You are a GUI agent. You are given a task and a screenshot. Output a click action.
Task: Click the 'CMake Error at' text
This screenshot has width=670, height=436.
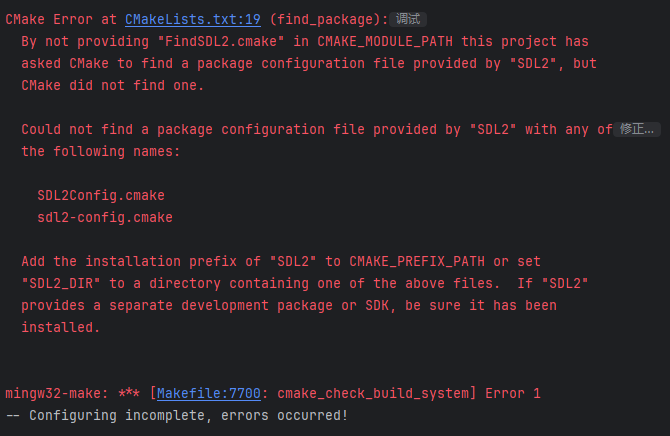tap(61, 19)
